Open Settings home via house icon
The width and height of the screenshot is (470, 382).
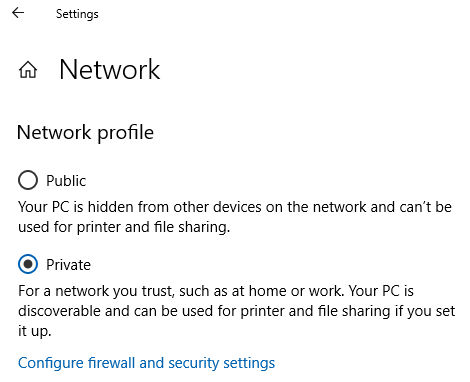tap(28, 70)
